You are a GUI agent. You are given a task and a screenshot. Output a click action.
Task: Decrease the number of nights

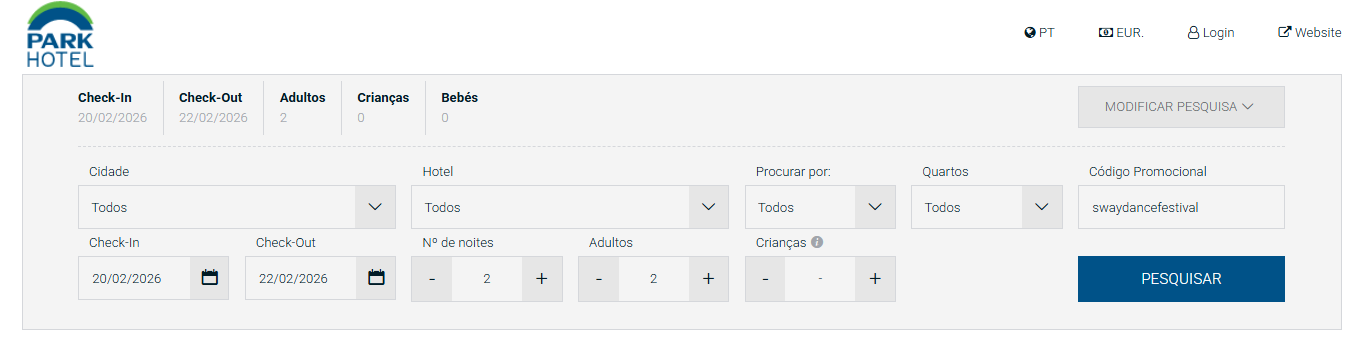(432, 279)
